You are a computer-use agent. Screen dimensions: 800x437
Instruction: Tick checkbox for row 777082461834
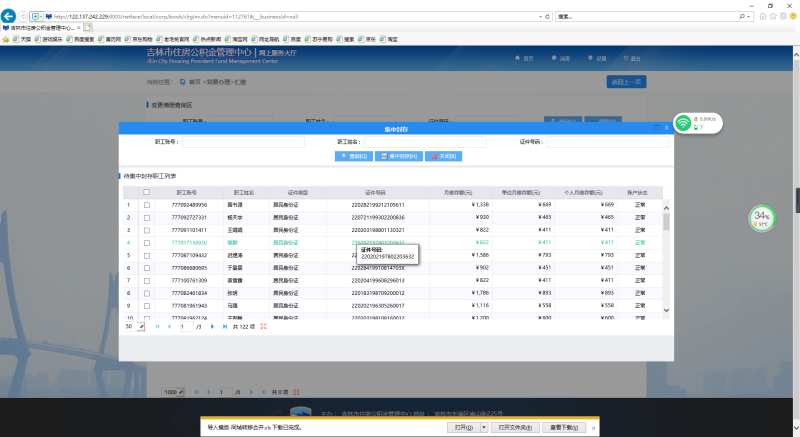(x=147, y=293)
